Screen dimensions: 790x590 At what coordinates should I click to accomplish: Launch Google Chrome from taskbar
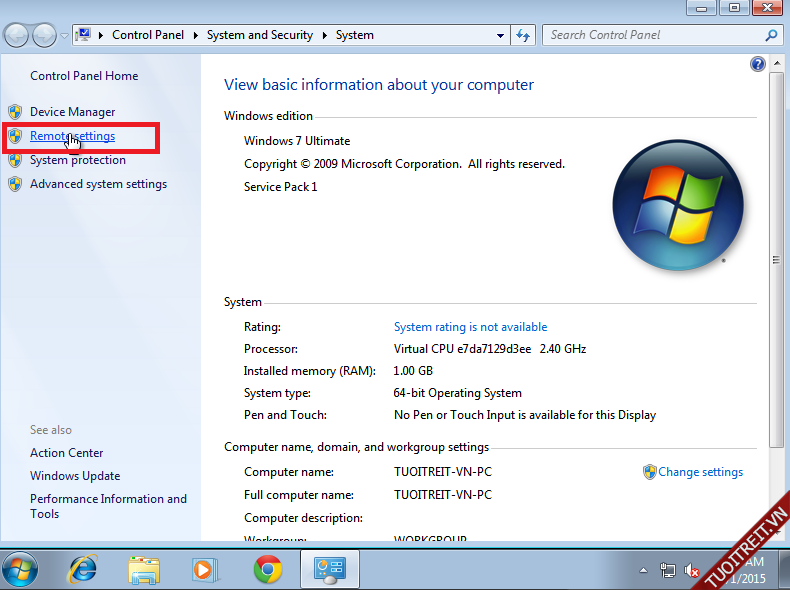click(267, 569)
